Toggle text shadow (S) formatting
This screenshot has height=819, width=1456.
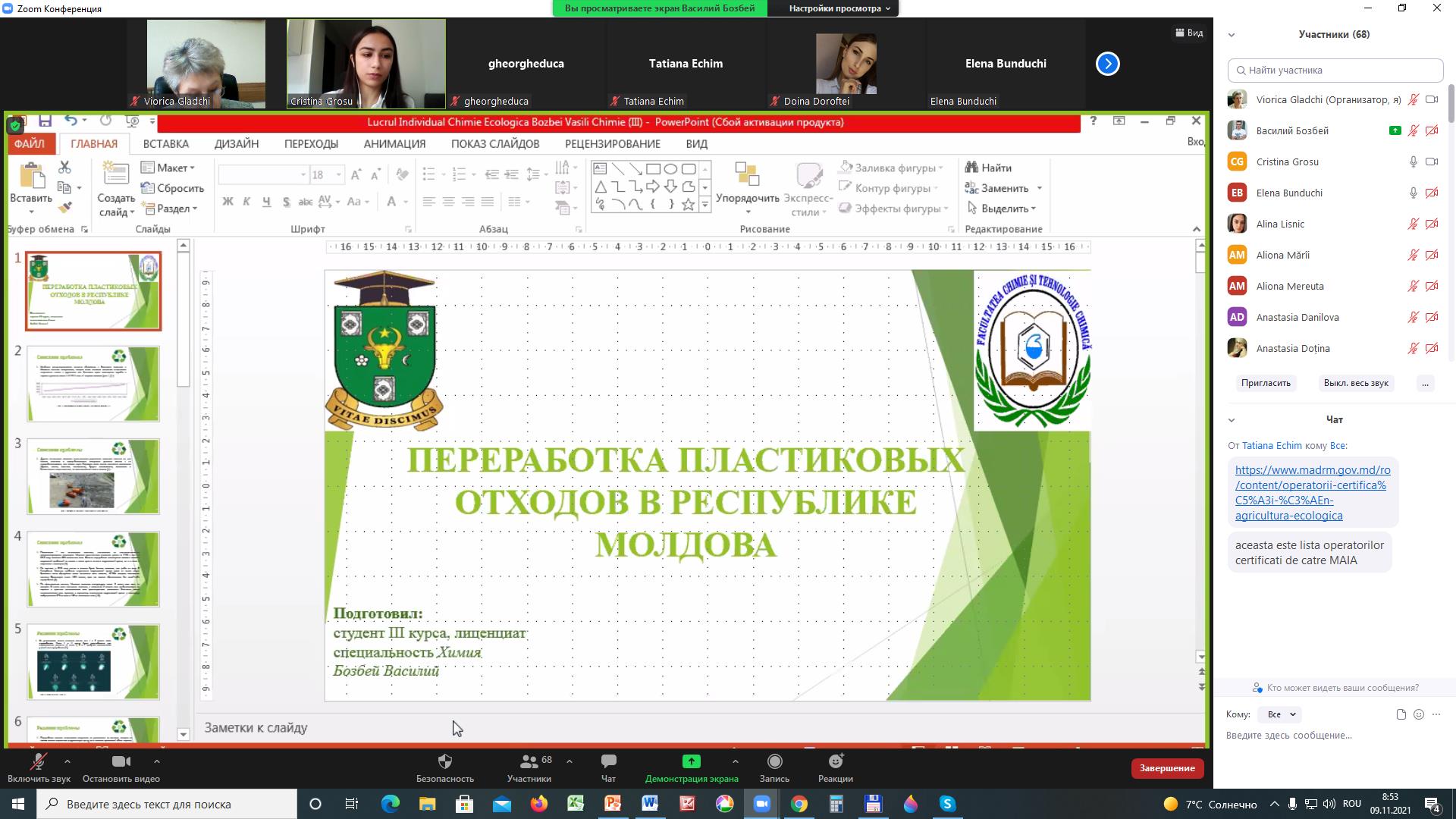point(286,202)
